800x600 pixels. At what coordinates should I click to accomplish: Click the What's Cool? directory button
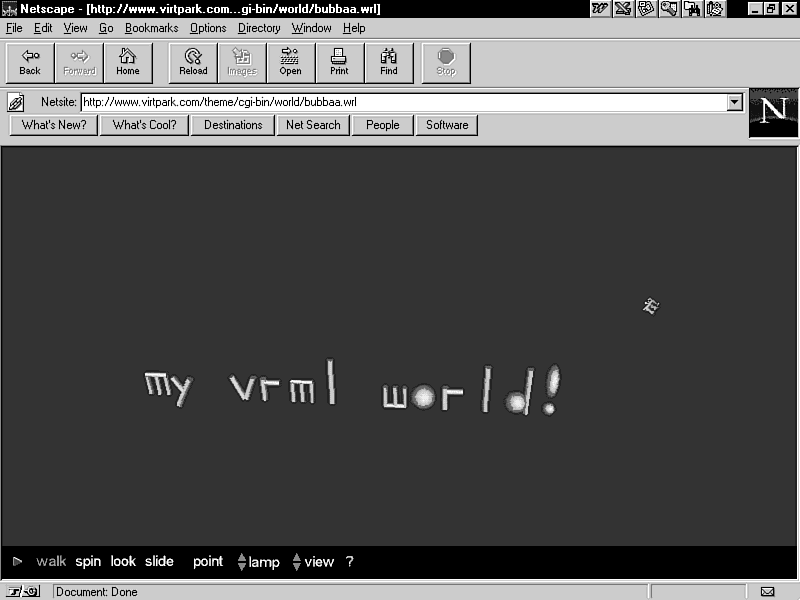144,125
